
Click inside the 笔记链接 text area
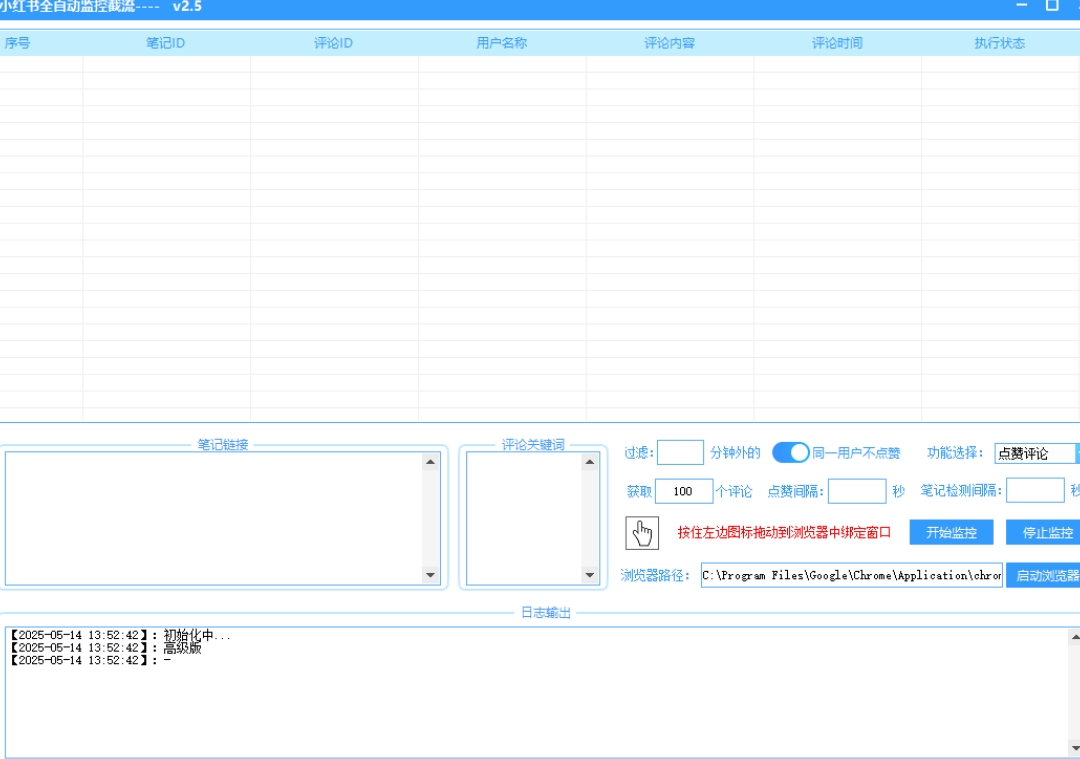tap(213, 517)
